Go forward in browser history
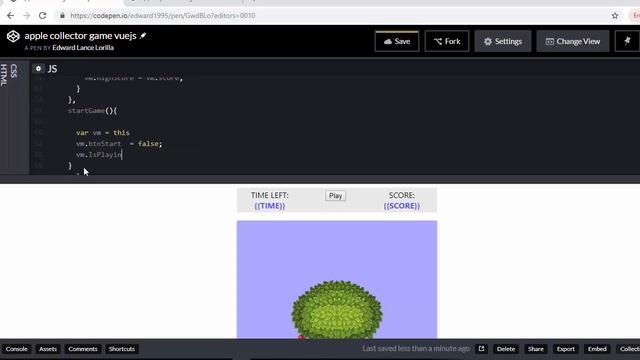 pos(27,16)
